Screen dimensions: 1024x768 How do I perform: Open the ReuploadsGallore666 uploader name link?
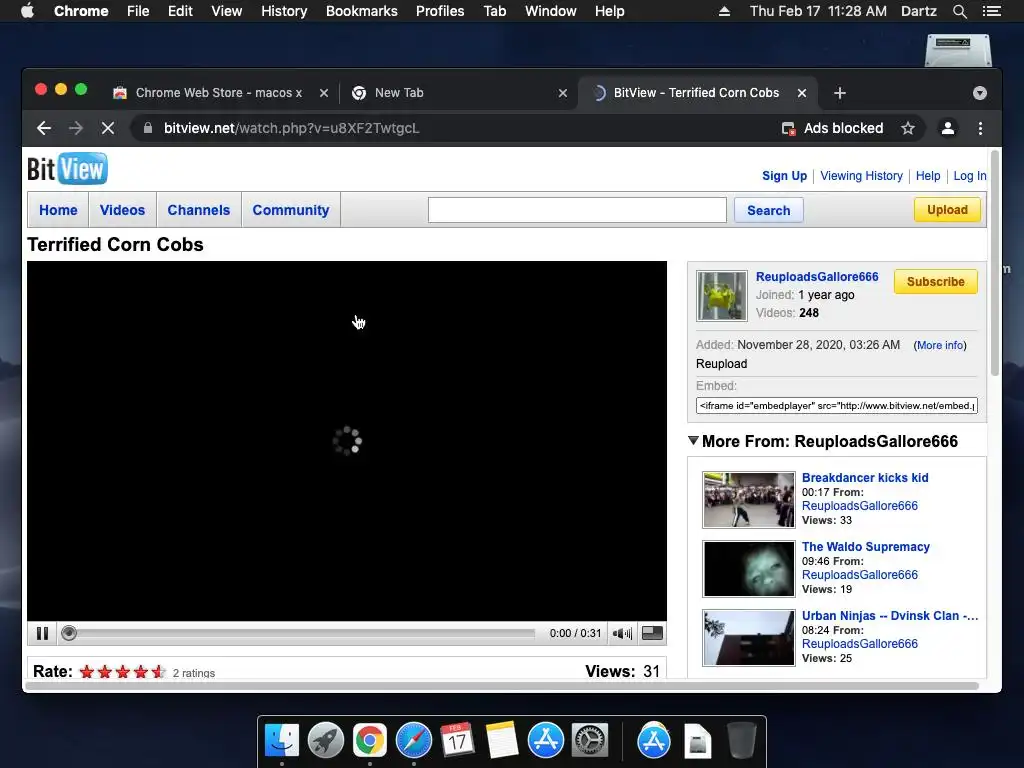817,277
